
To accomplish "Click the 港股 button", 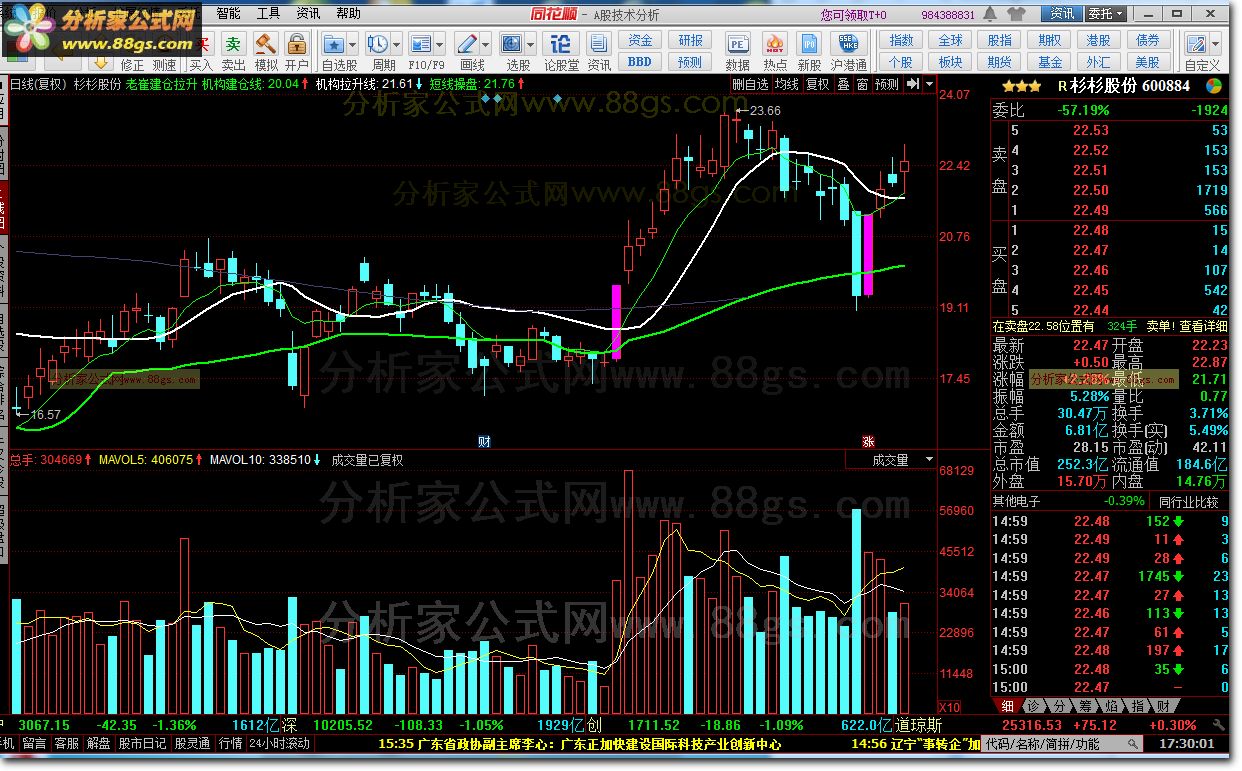I will (1097, 41).
